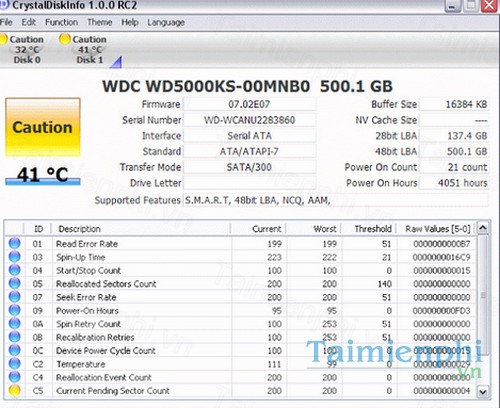
Task: Click the Firmware value 07.02E07
Action: (x=249, y=104)
